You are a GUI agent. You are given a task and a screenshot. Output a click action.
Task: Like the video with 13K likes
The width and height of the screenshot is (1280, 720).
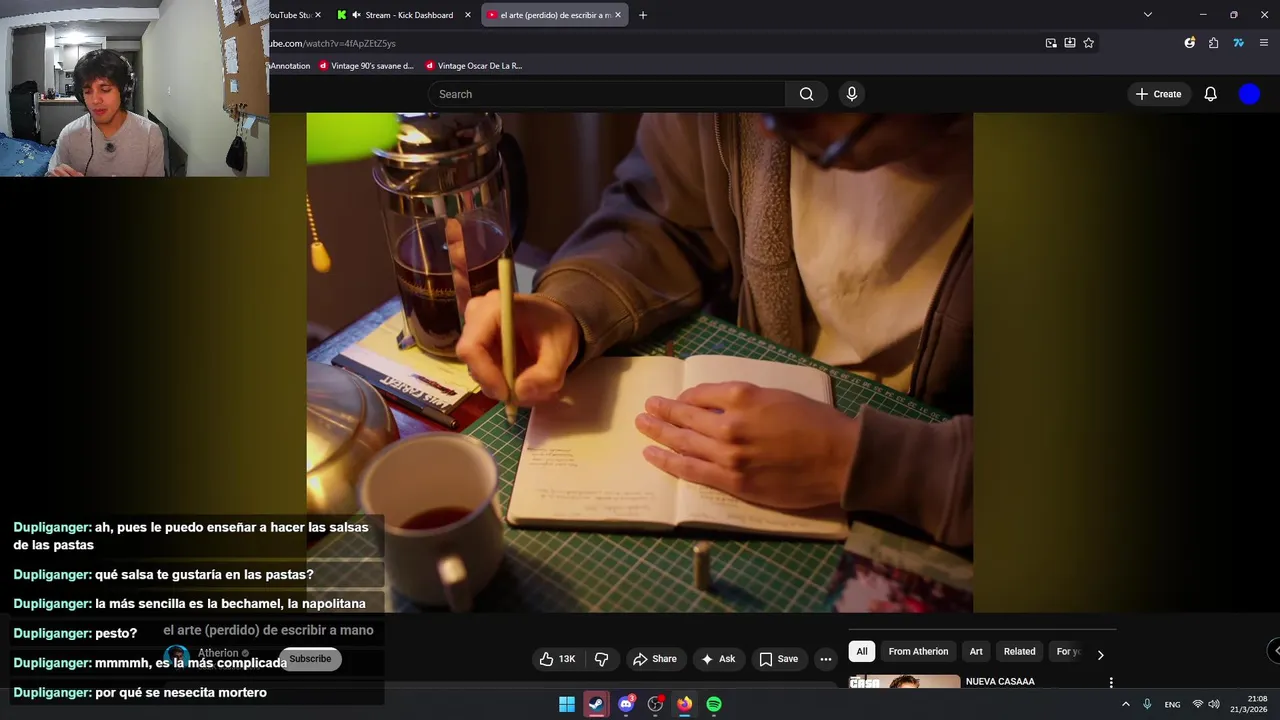click(558, 659)
